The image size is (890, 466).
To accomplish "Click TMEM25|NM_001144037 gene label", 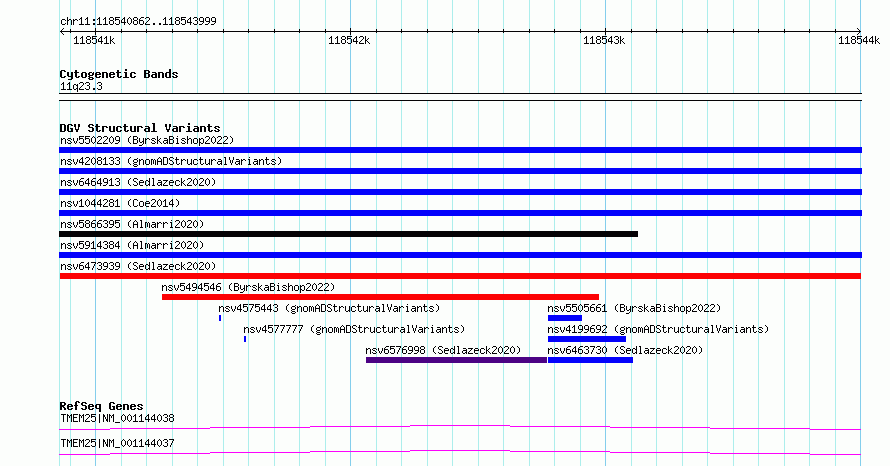I will 117,443.
